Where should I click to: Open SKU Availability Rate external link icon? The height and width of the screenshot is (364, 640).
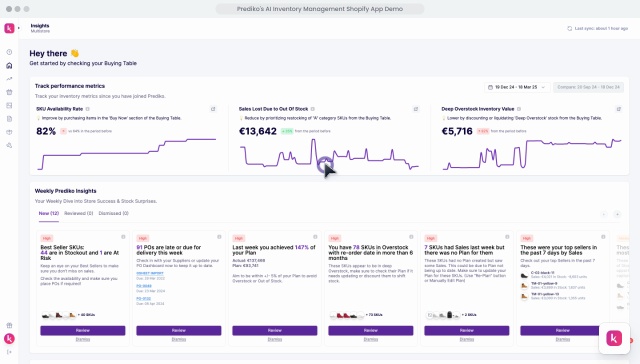click(213, 109)
